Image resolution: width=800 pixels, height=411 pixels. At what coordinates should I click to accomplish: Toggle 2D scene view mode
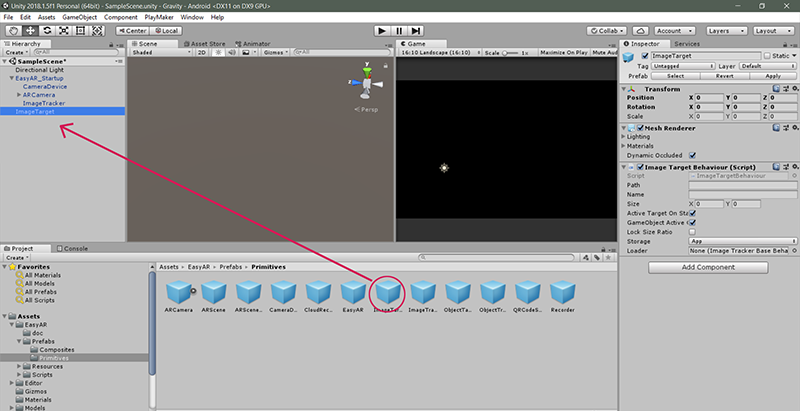tap(202, 53)
